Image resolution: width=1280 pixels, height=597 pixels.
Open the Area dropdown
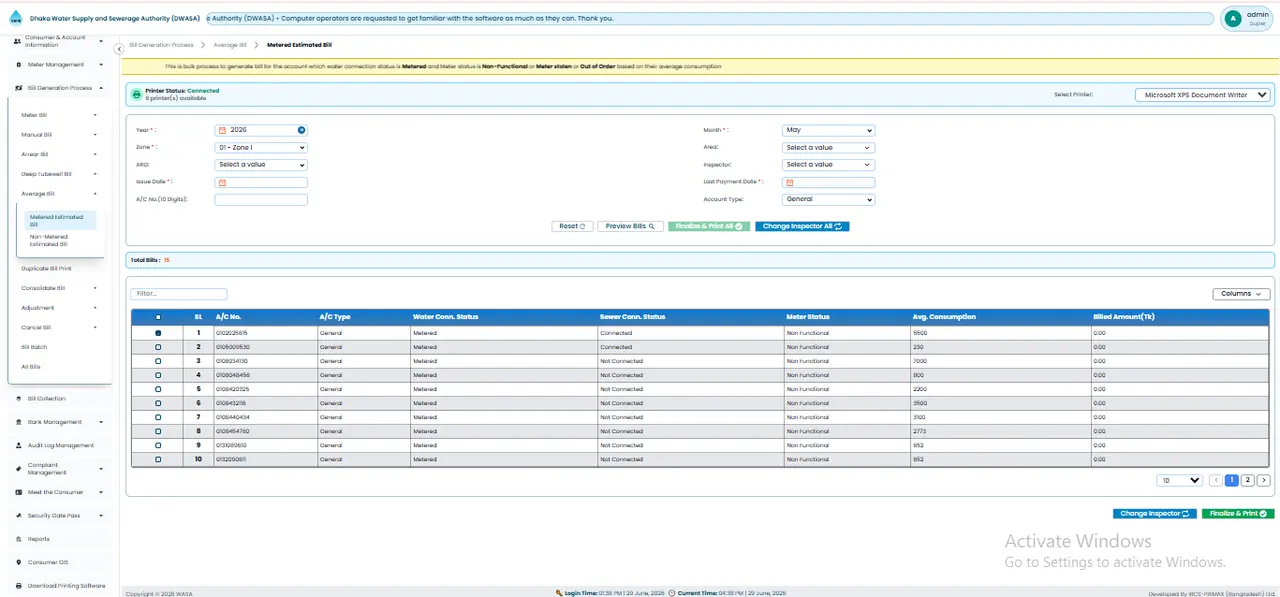point(828,147)
